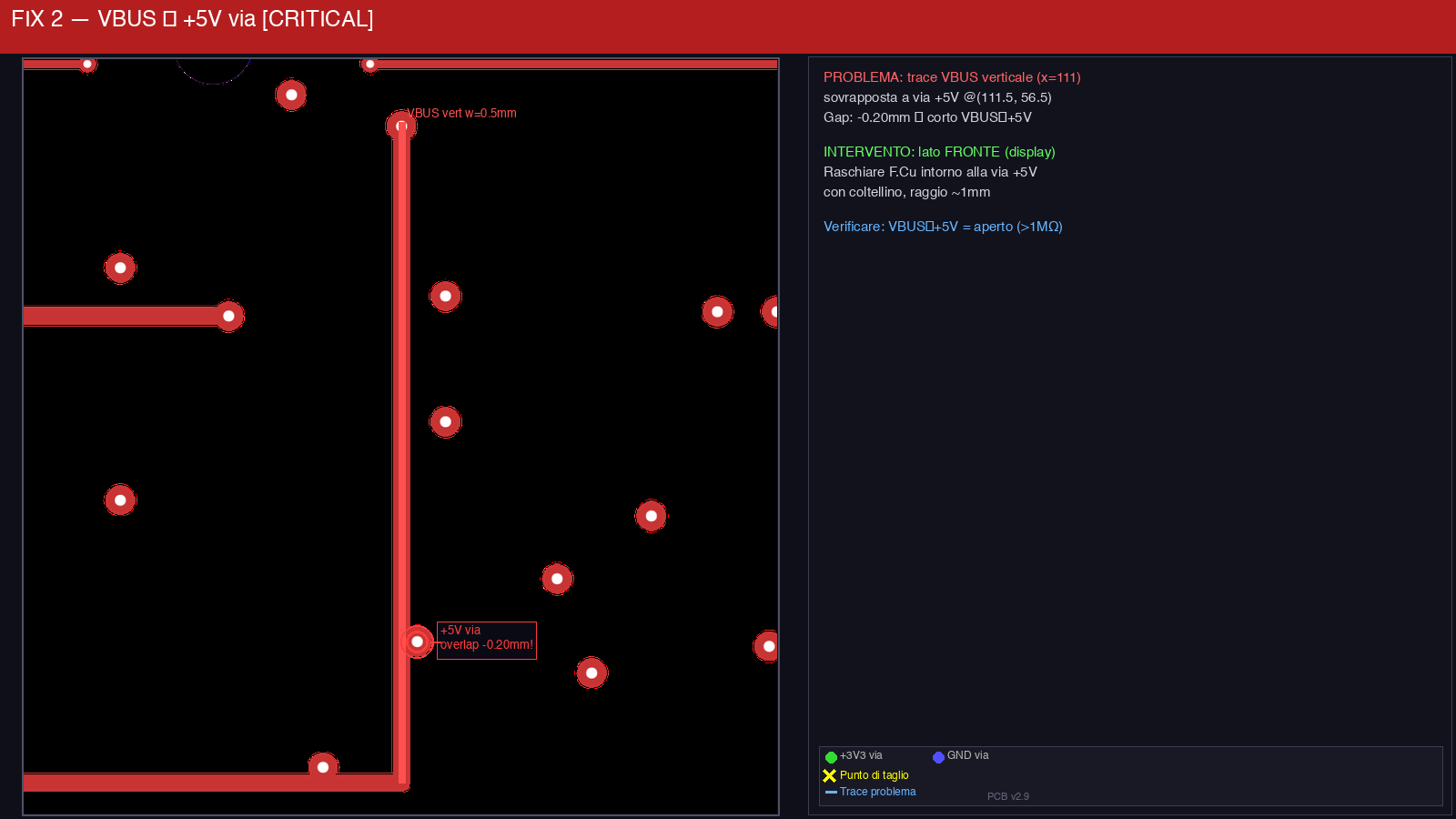Click the via ending the left horizontal trace

coord(228,316)
